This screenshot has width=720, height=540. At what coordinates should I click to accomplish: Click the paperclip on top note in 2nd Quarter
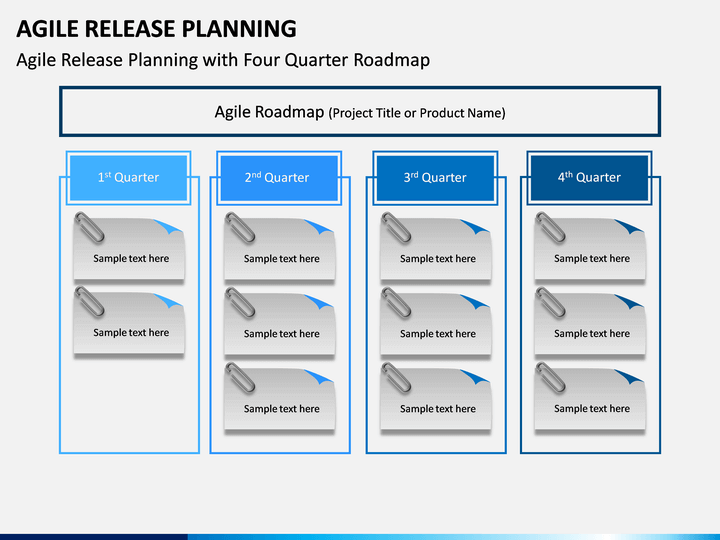240,227
